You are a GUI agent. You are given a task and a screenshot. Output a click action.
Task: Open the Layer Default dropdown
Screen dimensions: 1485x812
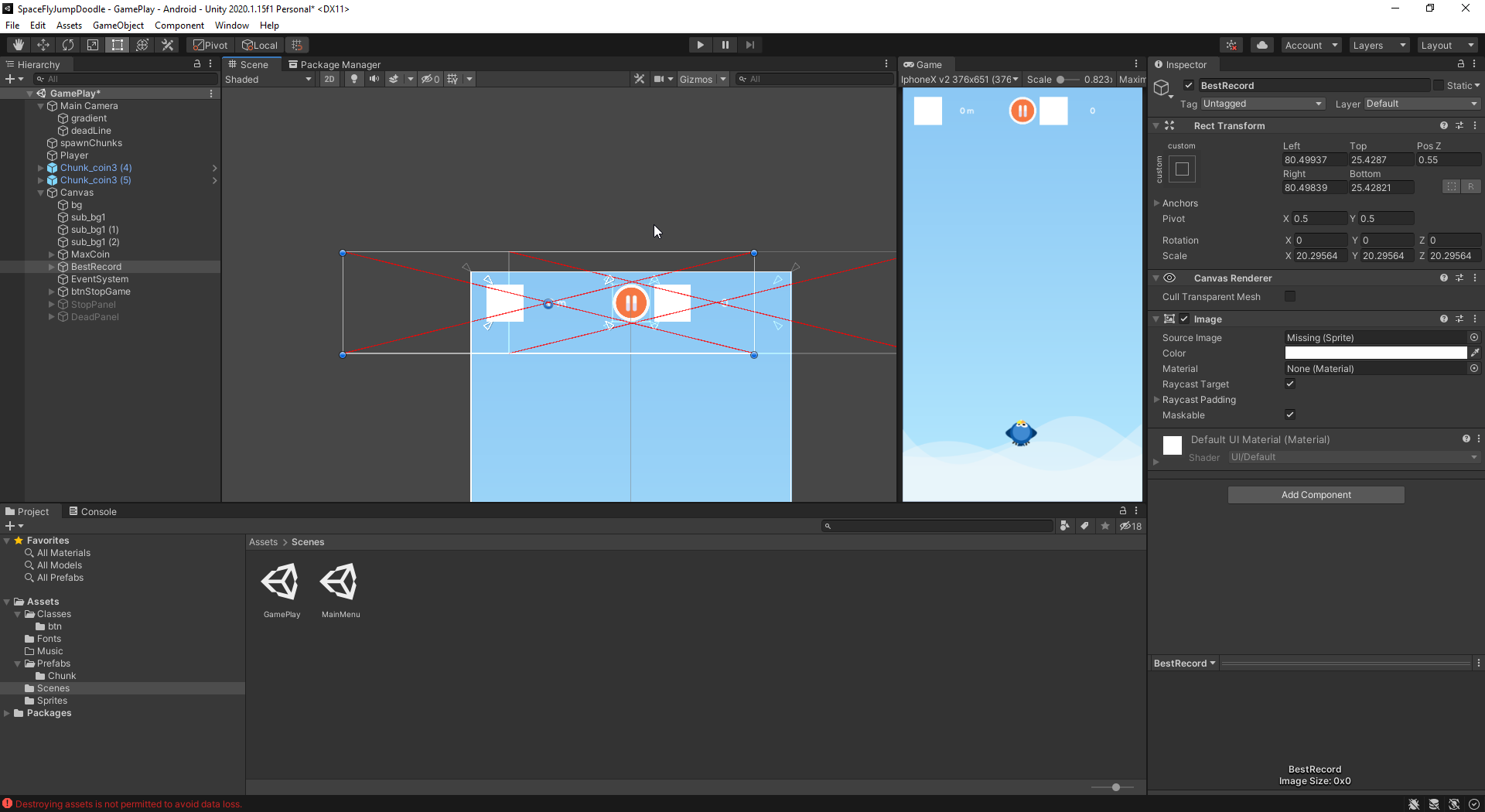(1422, 104)
